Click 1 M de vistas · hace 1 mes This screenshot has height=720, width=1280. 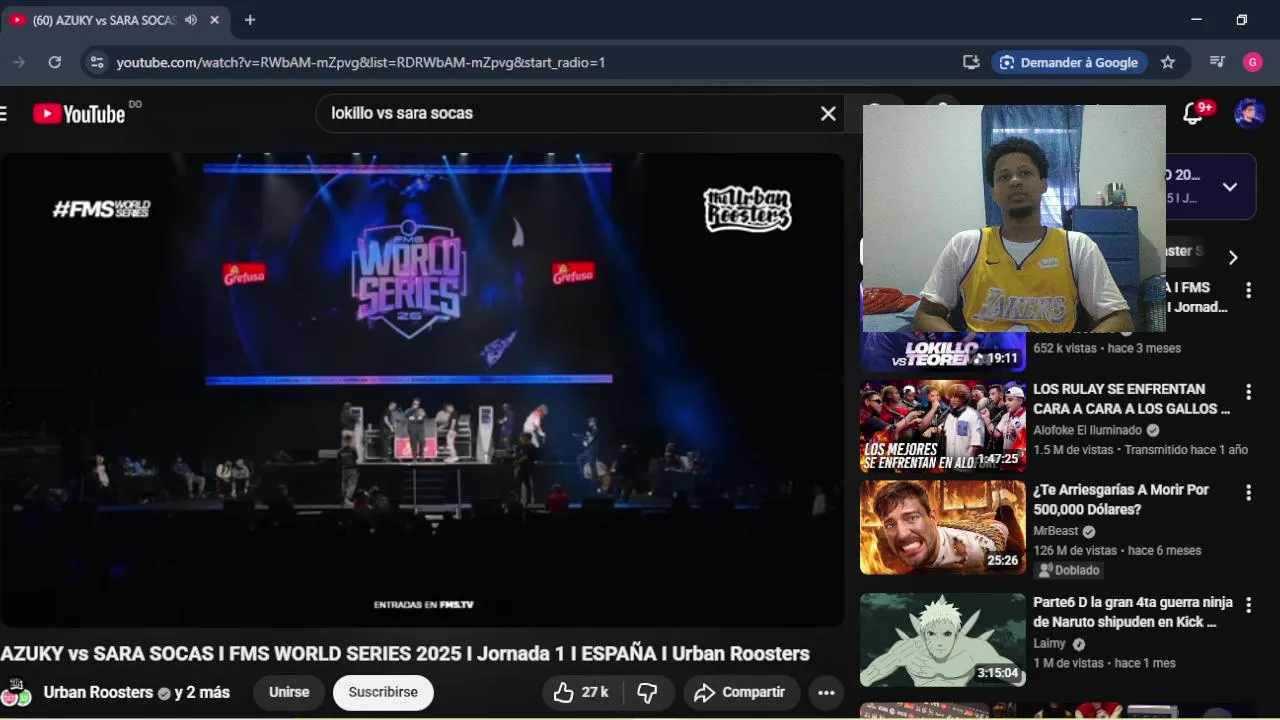pos(1104,663)
